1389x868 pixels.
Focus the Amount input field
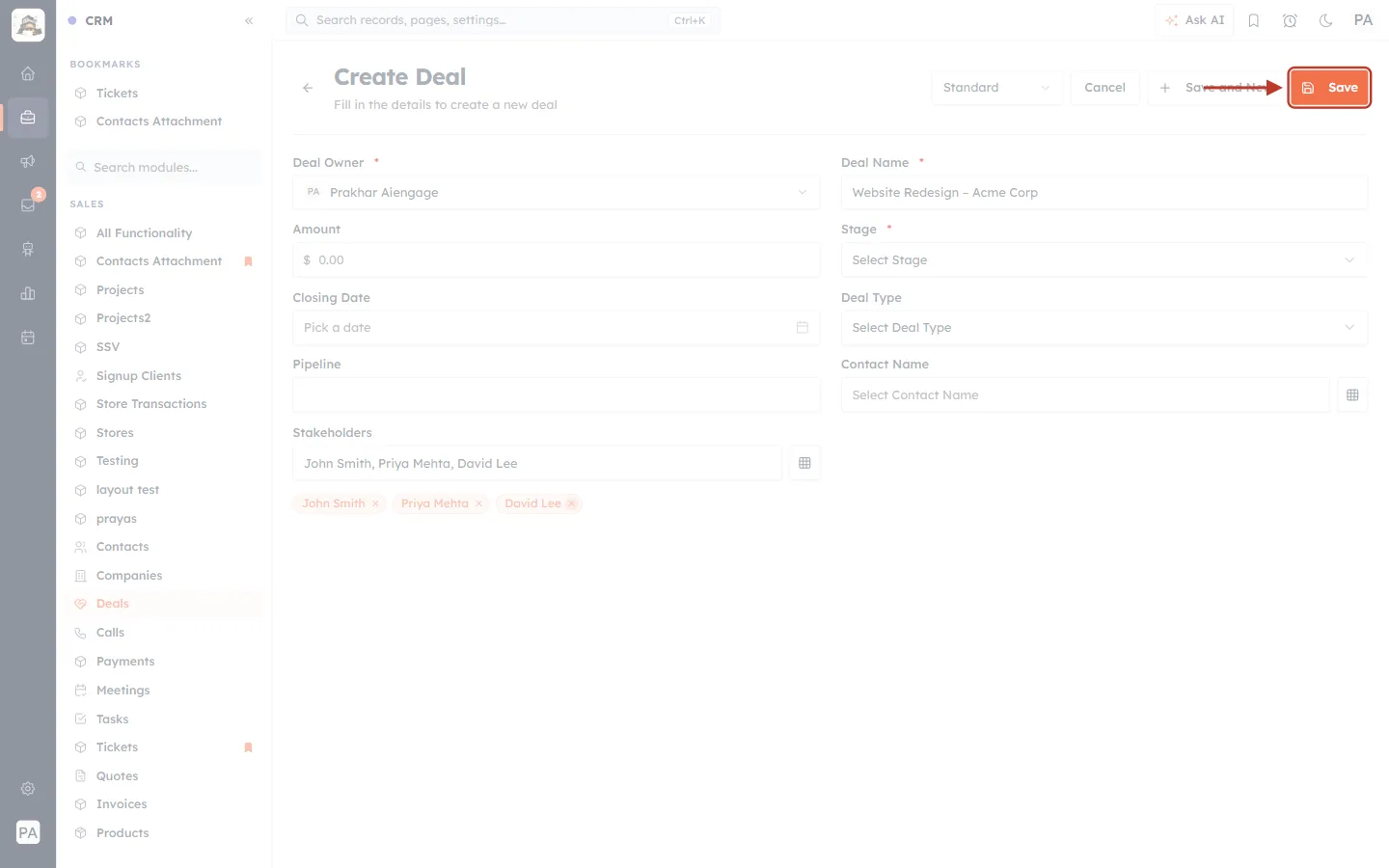pos(557,259)
